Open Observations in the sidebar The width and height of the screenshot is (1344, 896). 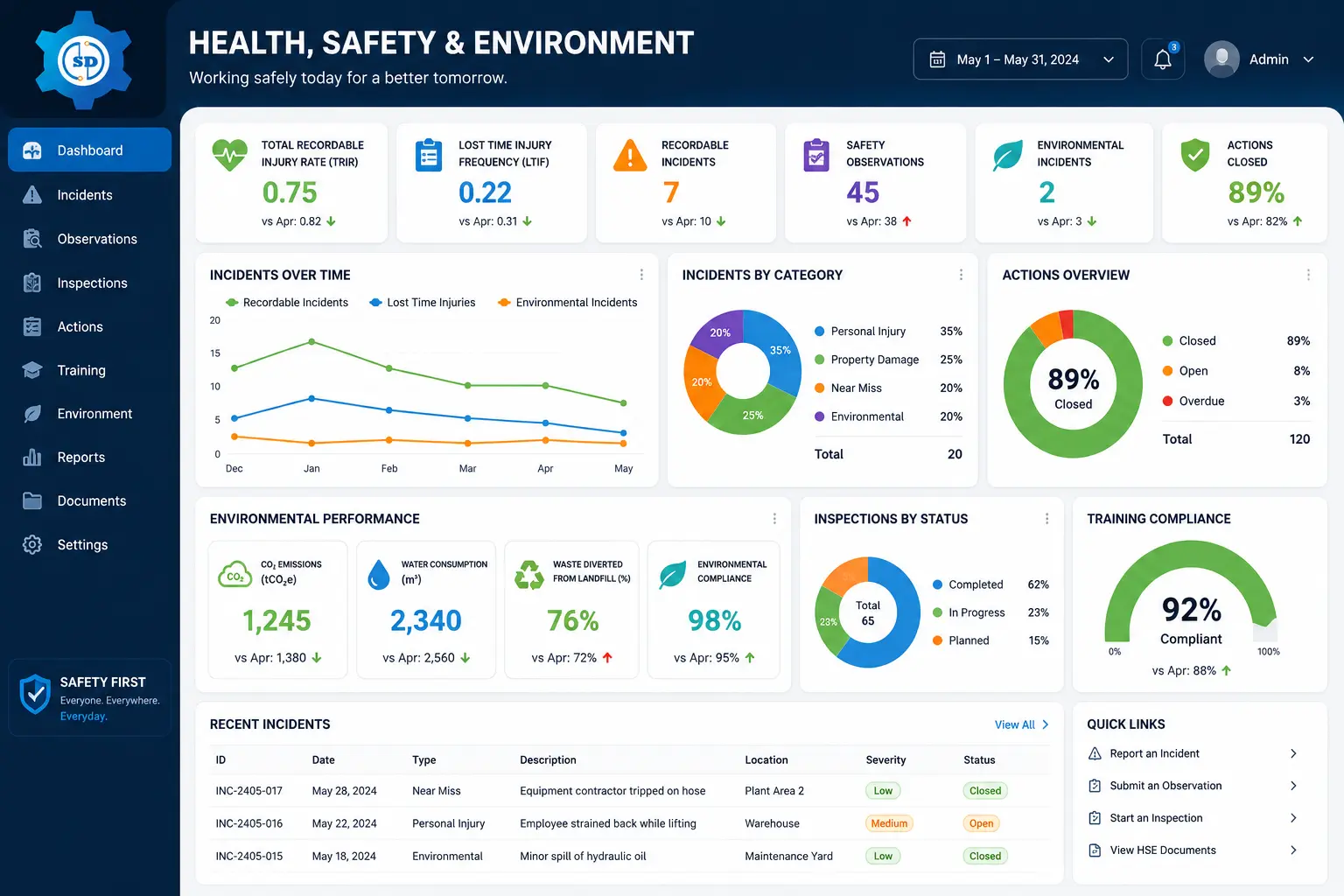[x=89, y=239]
